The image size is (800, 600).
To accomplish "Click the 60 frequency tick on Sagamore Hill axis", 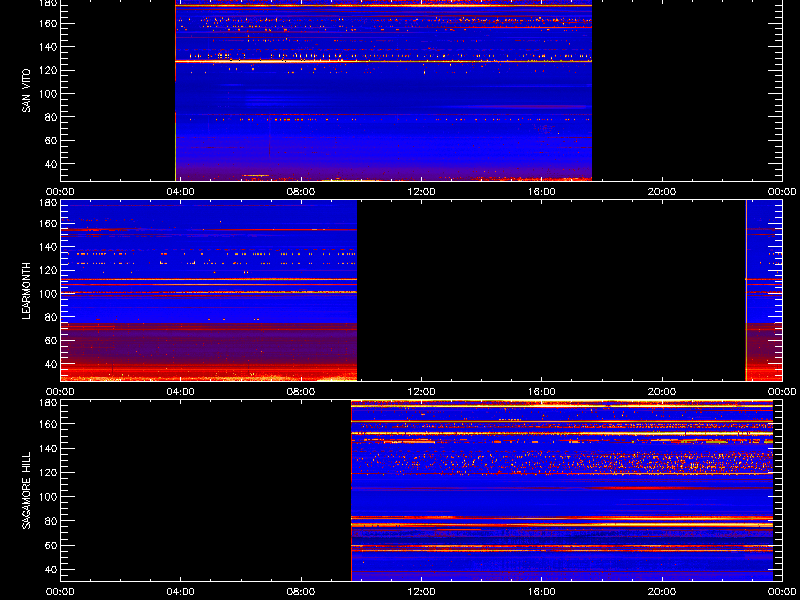I will 51,545.
